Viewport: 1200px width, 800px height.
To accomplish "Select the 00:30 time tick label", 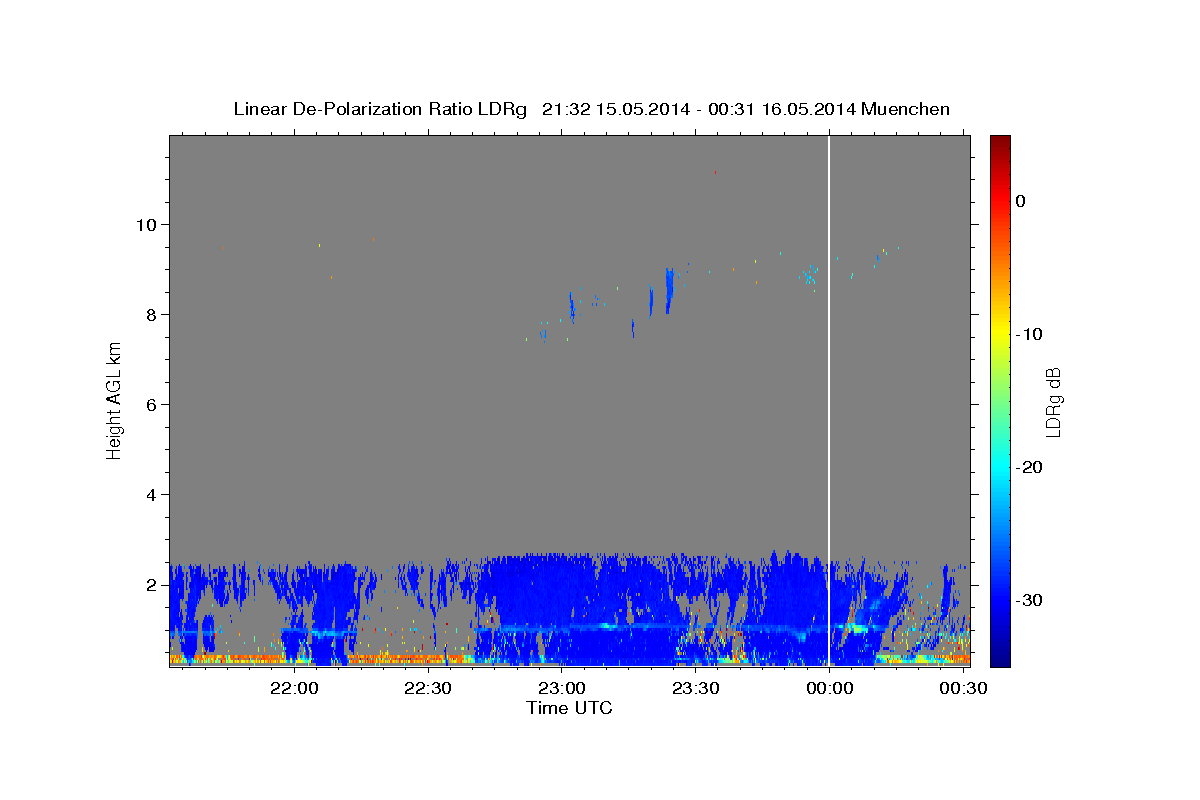I will point(963,689).
